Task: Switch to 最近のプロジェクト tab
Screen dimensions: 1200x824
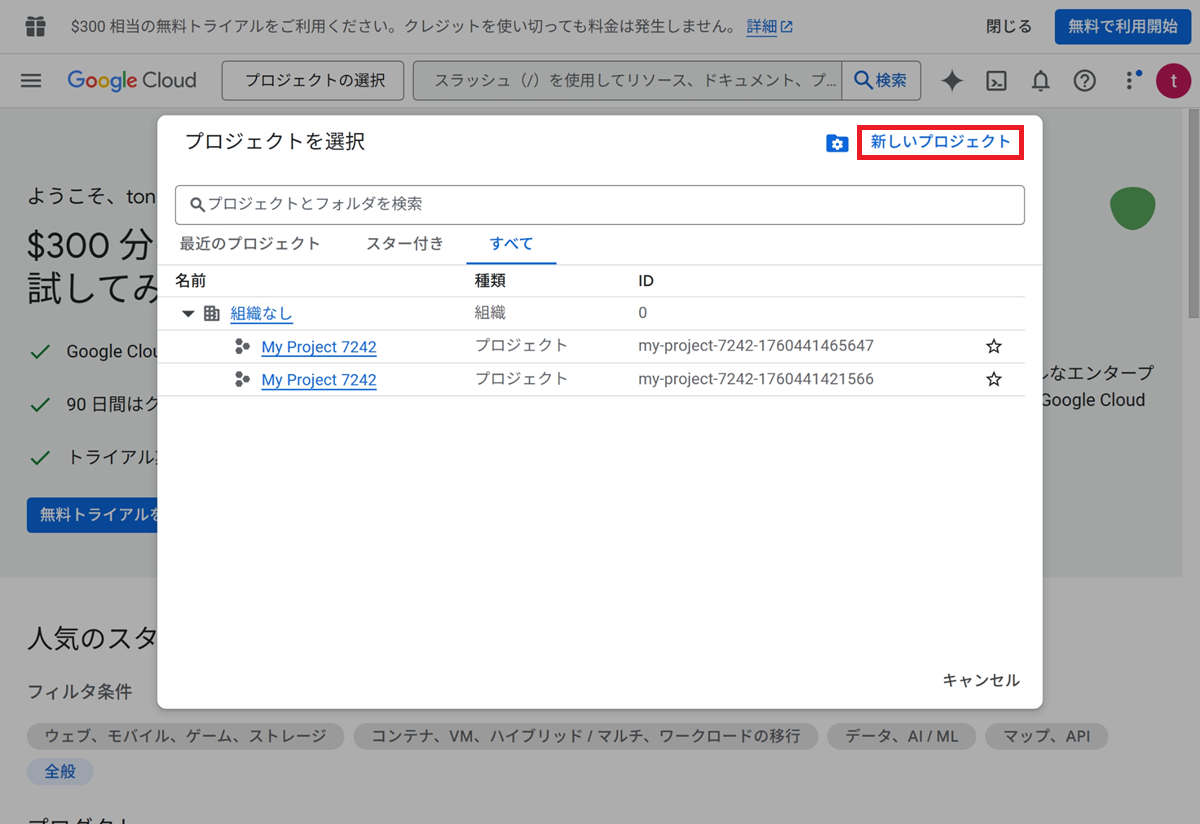Action: tap(250, 244)
